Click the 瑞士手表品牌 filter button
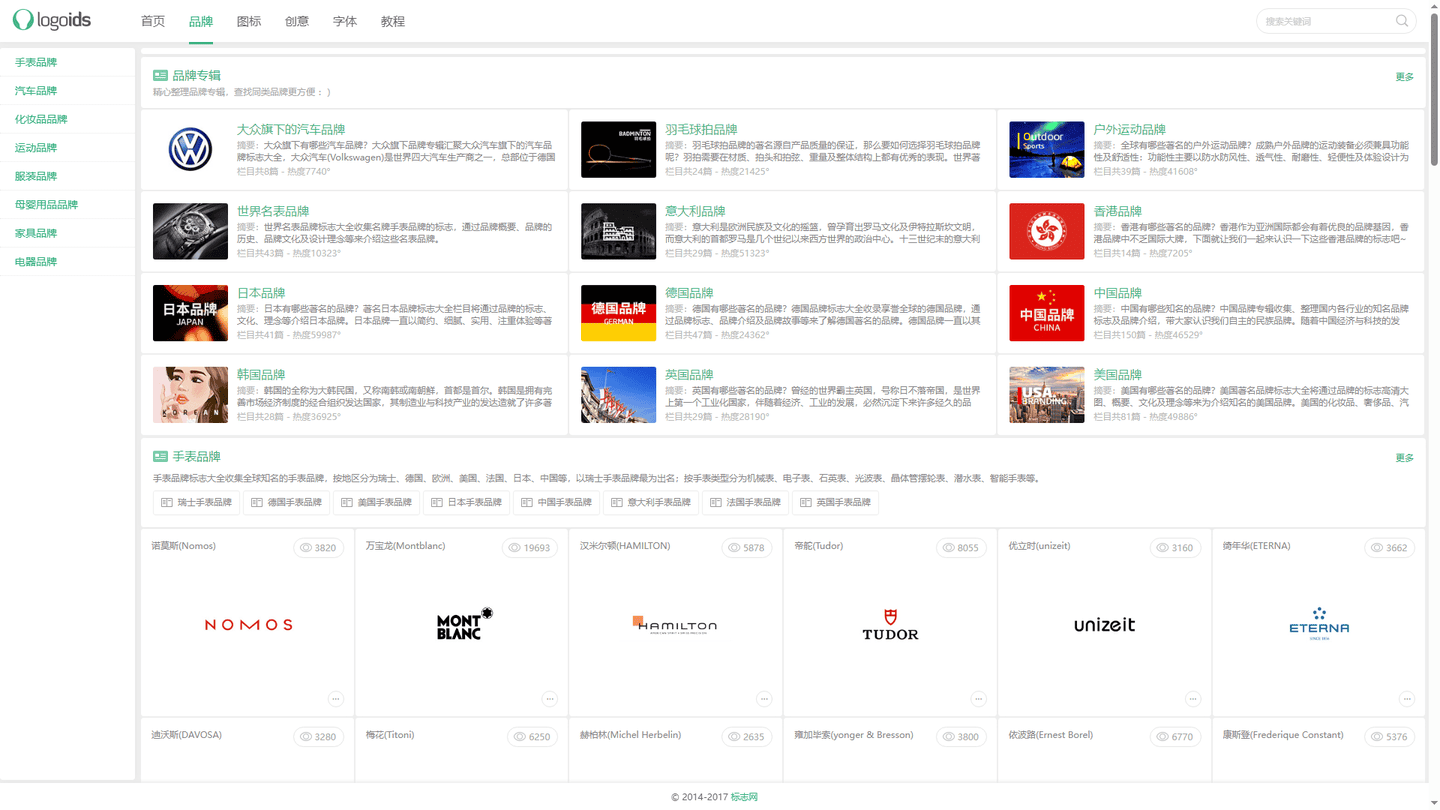The image size is (1440, 810). click(196, 503)
